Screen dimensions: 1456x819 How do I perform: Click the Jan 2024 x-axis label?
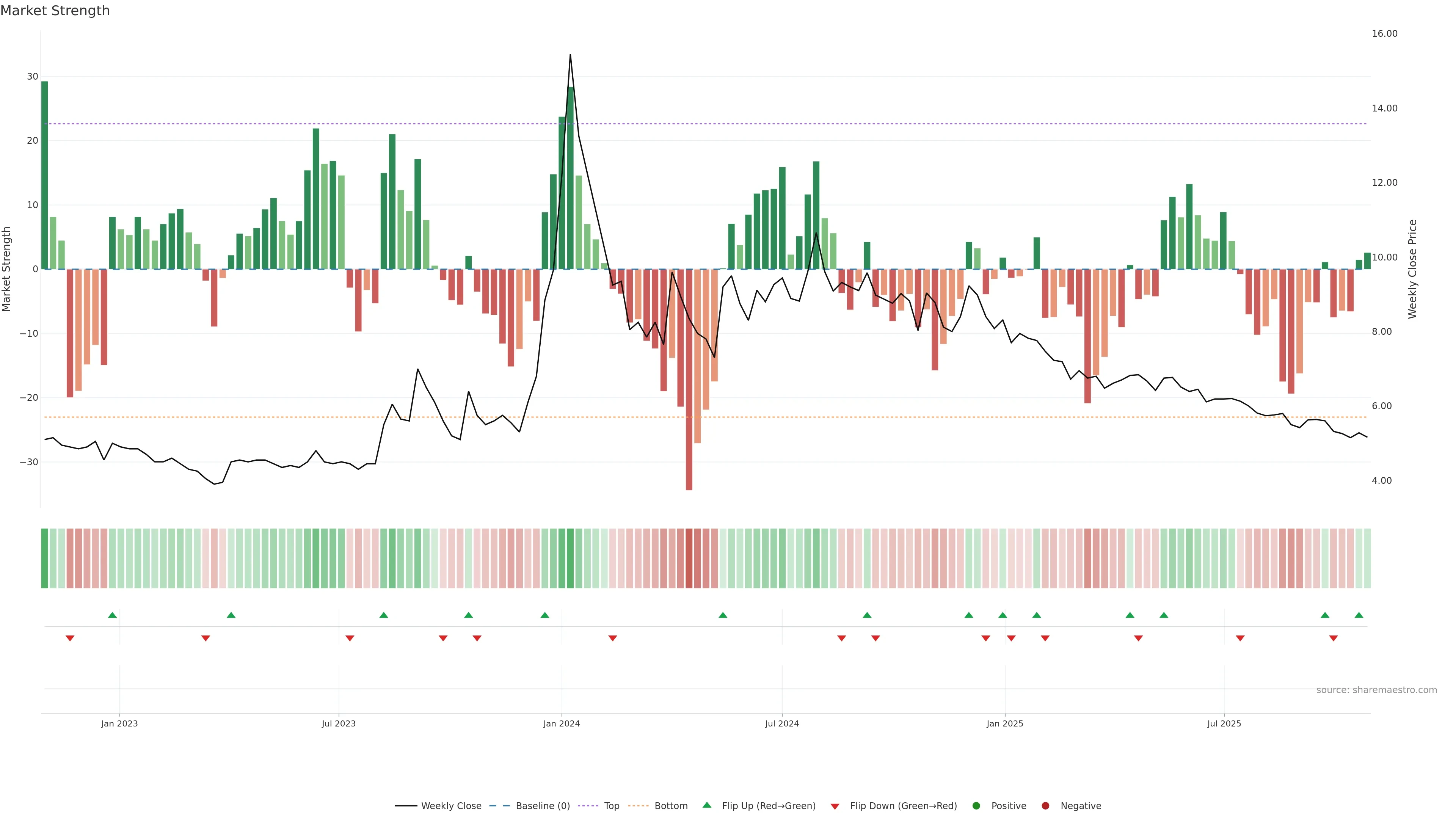(561, 723)
